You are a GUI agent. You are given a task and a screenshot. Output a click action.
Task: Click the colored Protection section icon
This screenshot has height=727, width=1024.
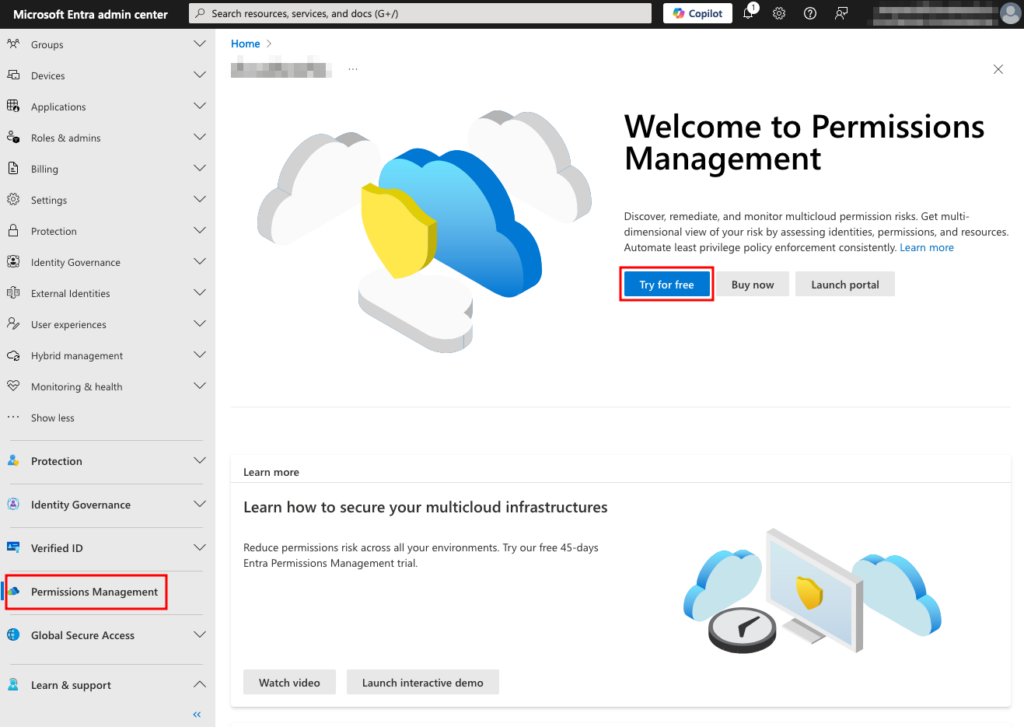click(x=13, y=460)
